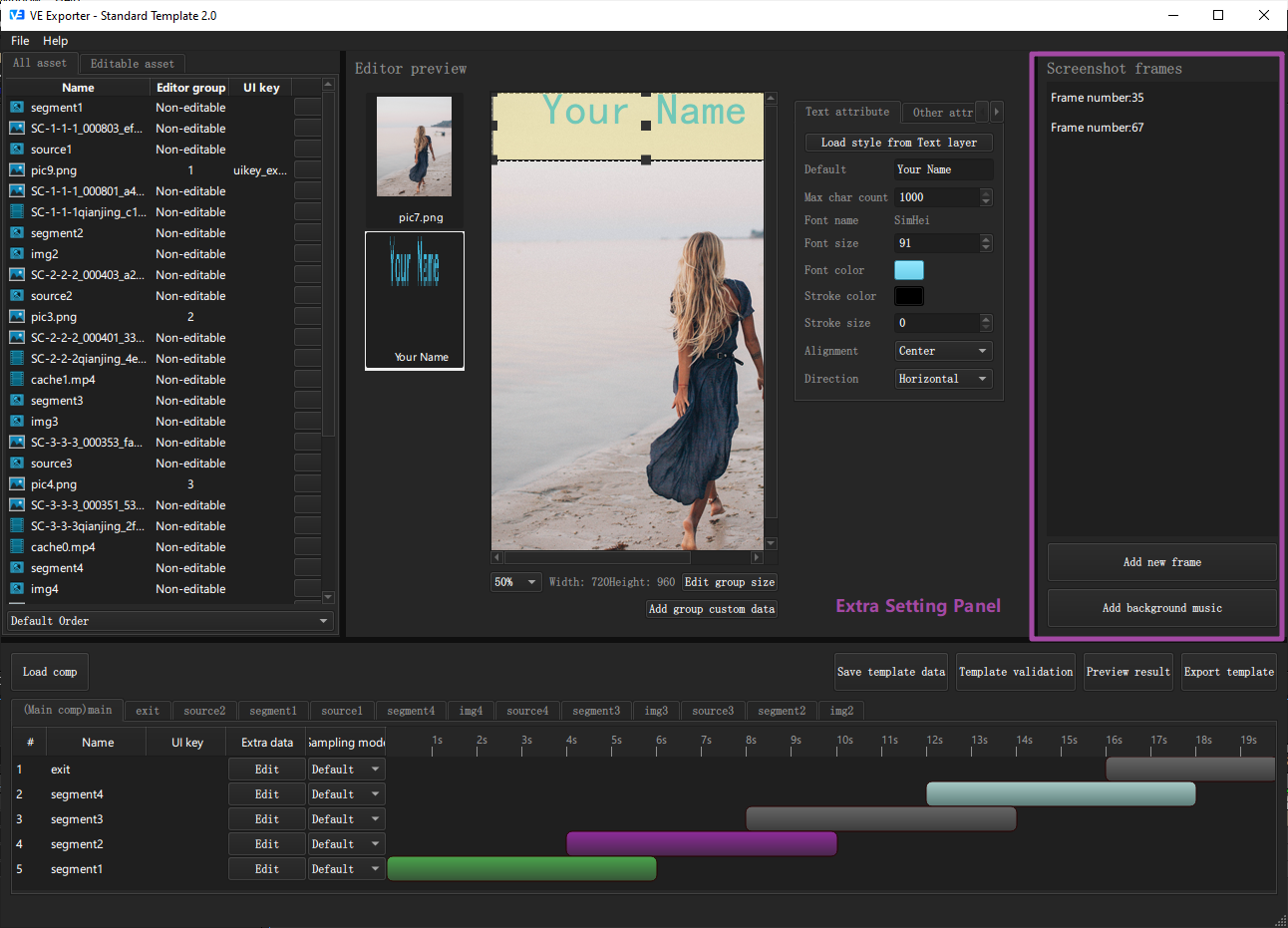Click the video icon beside cache0.mp4

[x=17, y=547]
